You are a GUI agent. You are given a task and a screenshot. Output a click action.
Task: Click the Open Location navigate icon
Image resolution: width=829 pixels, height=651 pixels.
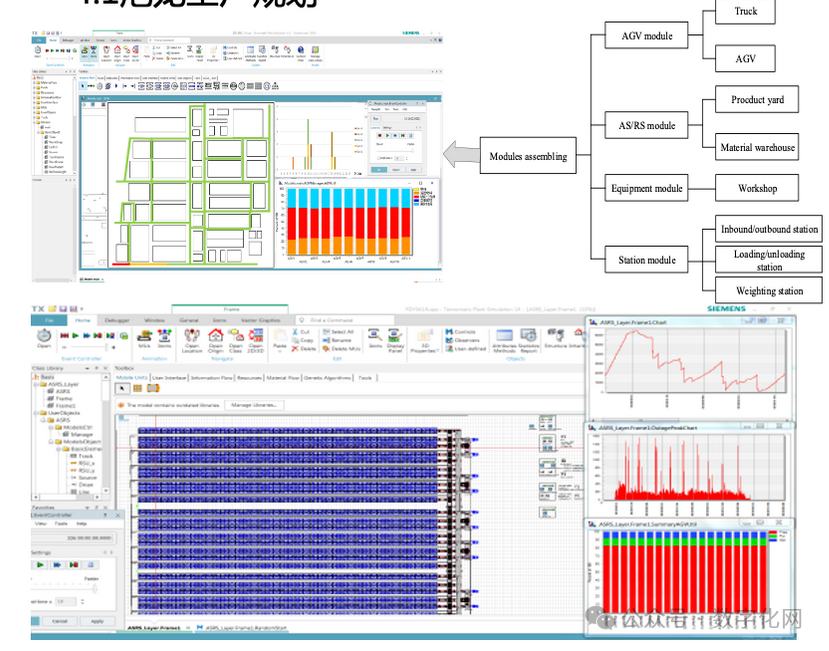[x=193, y=338]
